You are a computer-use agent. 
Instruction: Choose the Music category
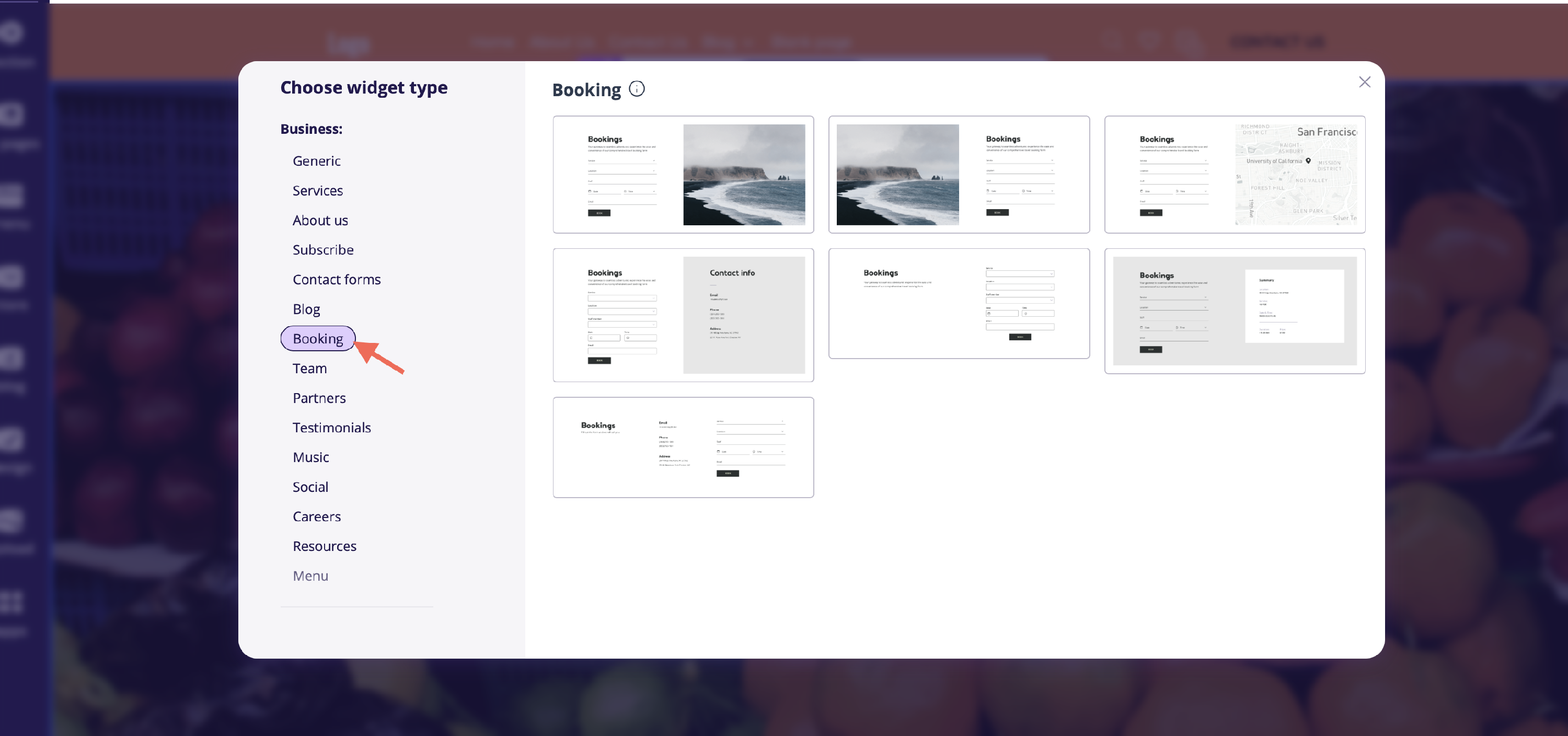coord(310,457)
